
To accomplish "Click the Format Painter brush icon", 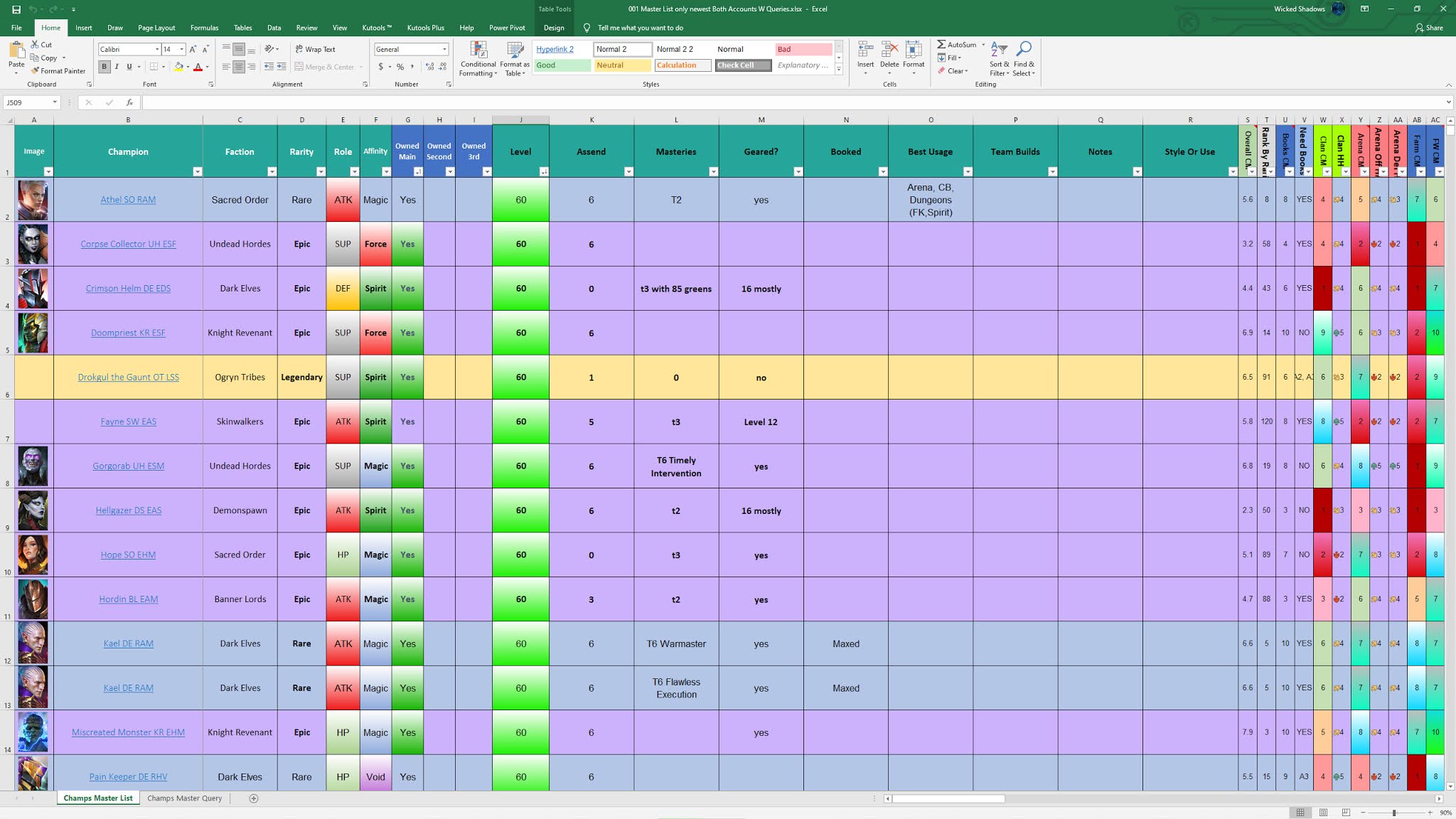I will click(x=35, y=70).
